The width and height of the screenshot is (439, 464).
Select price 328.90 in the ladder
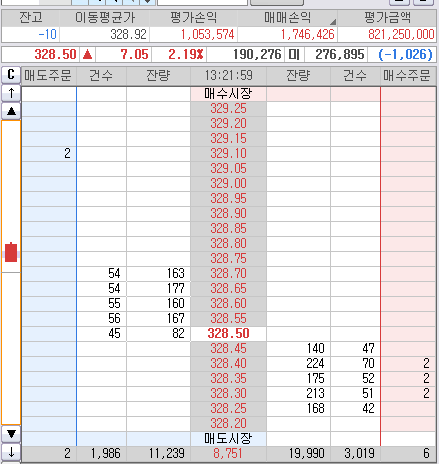click(228, 214)
